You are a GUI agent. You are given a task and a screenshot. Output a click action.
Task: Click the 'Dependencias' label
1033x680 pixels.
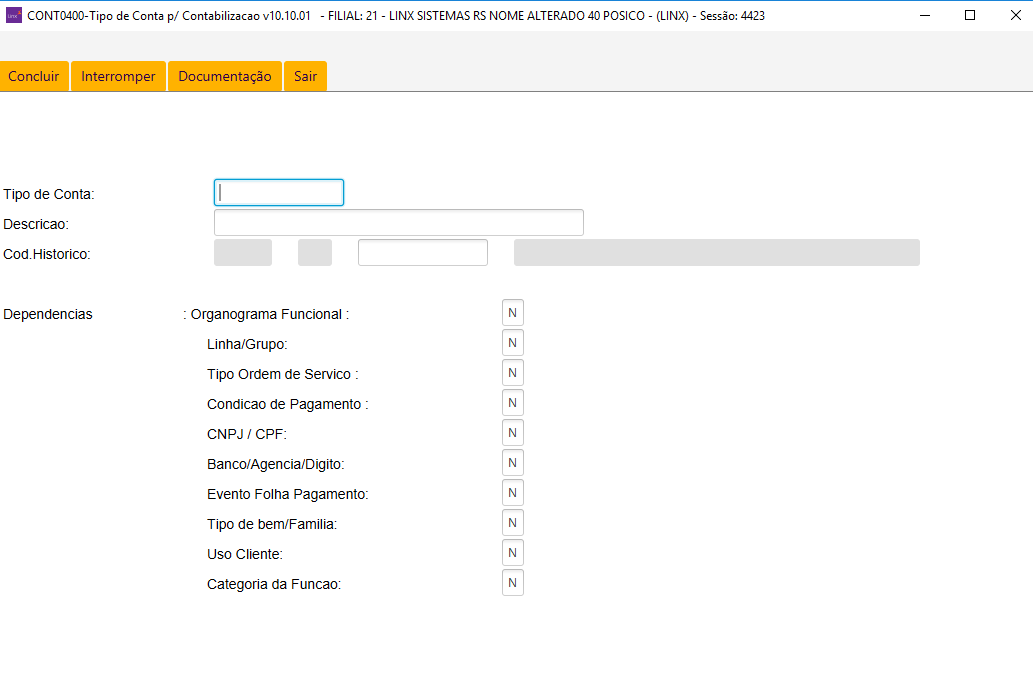(47, 314)
